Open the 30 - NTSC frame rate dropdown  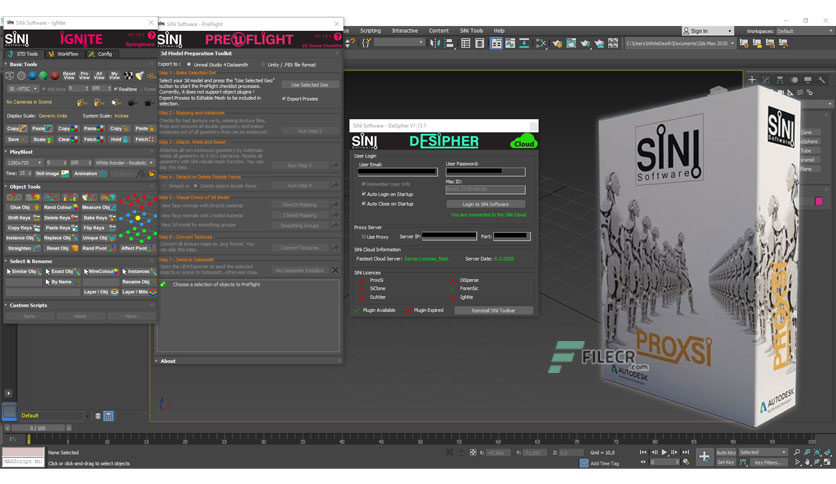pos(22,88)
